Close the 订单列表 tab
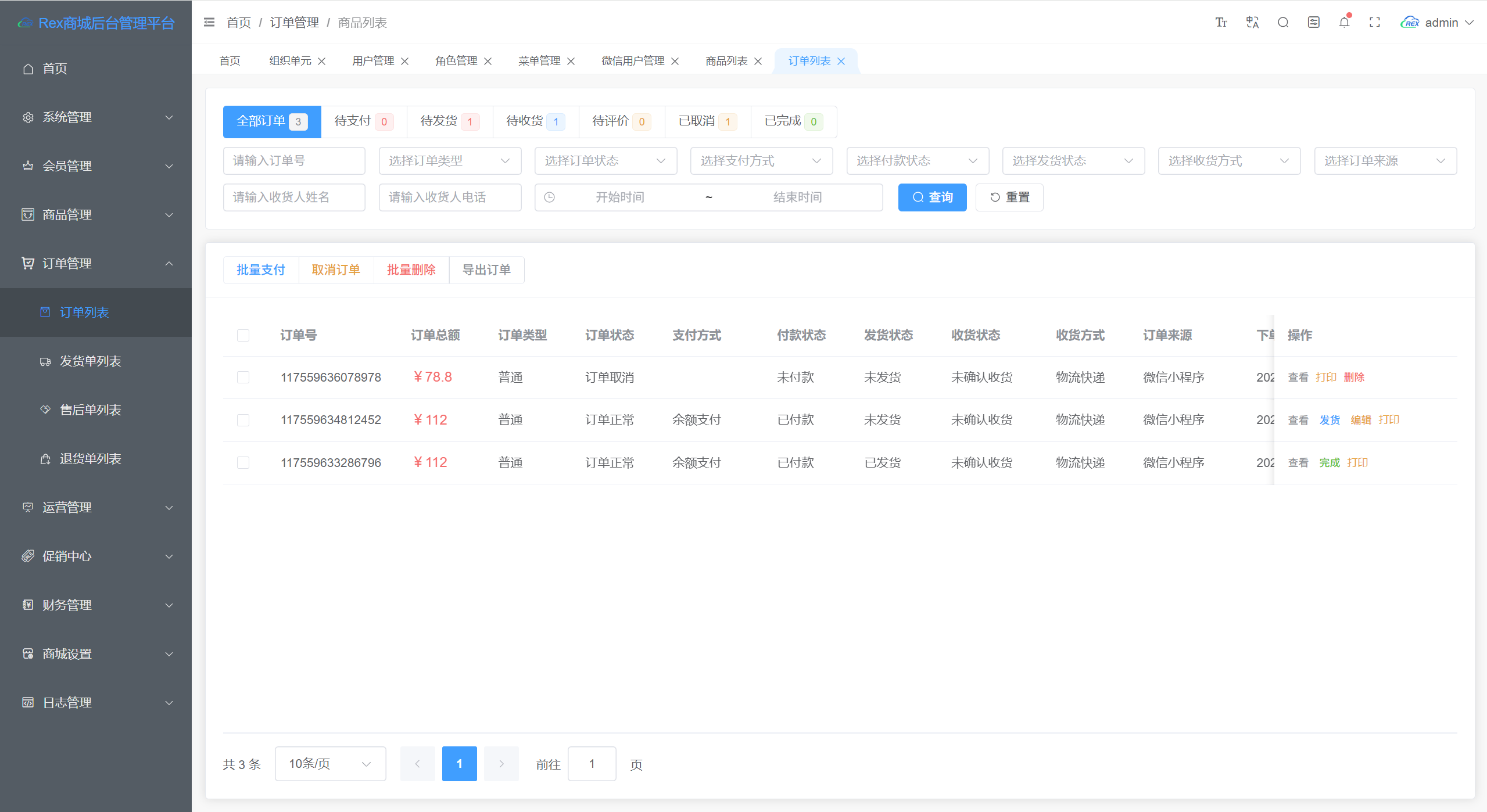The height and width of the screenshot is (812, 1487). pyautogui.click(x=841, y=61)
